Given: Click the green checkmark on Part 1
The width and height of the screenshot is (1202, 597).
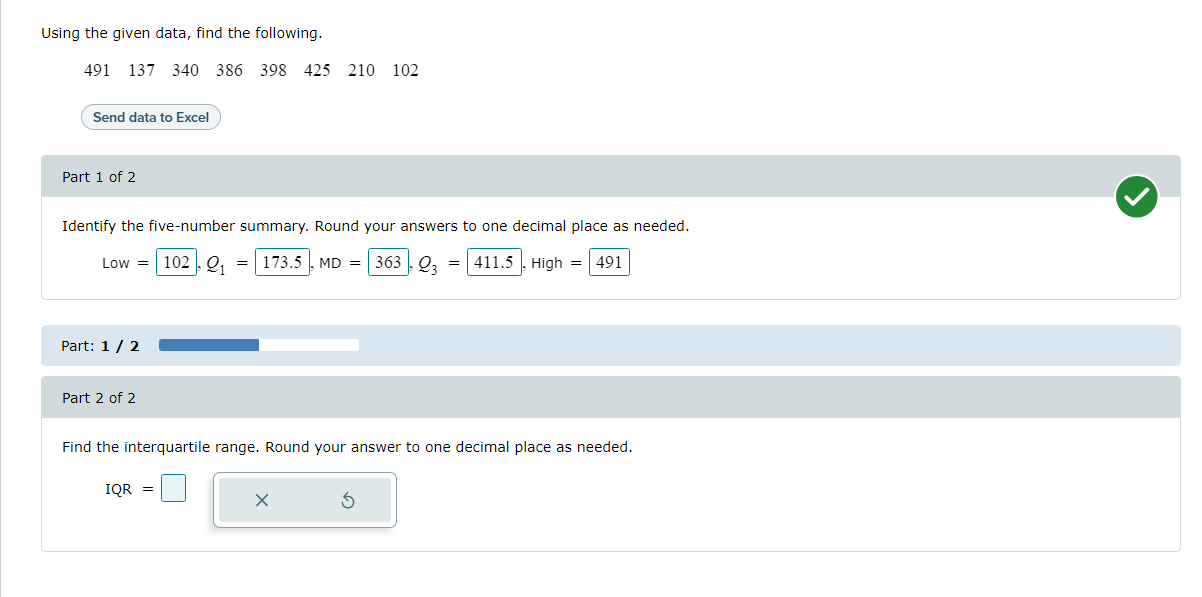Looking at the screenshot, I should tap(1136, 197).
